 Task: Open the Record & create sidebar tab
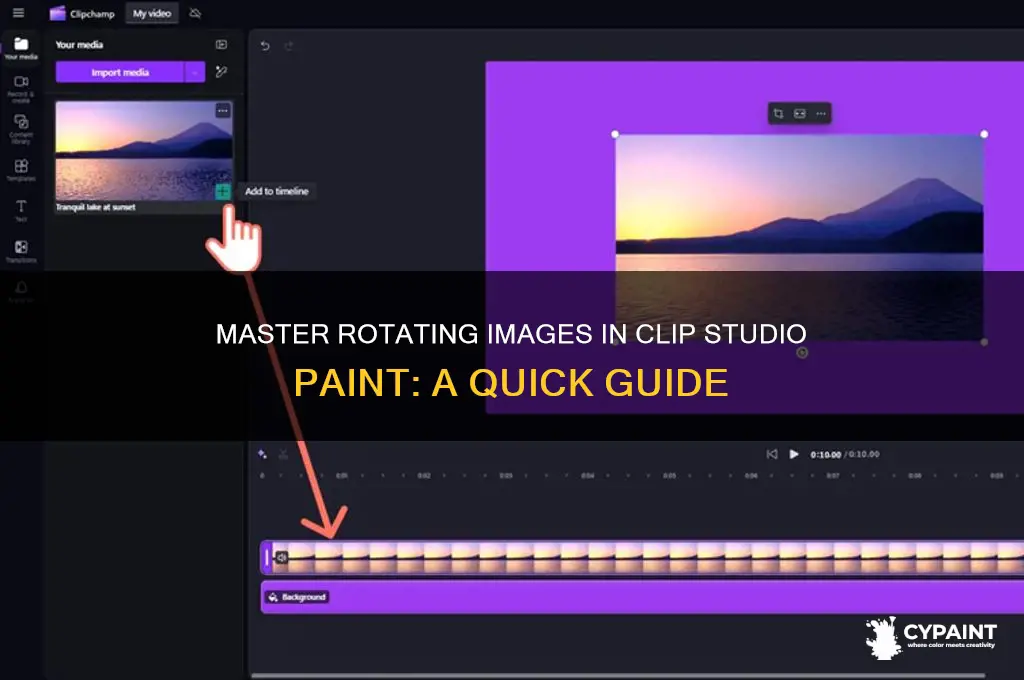(x=21, y=89)
